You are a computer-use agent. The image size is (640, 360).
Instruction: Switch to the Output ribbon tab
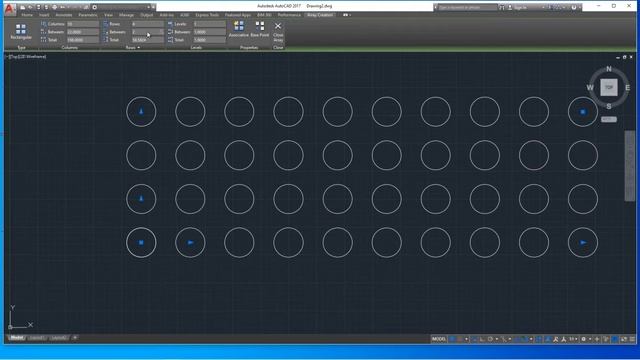click(x=147, y=15)
